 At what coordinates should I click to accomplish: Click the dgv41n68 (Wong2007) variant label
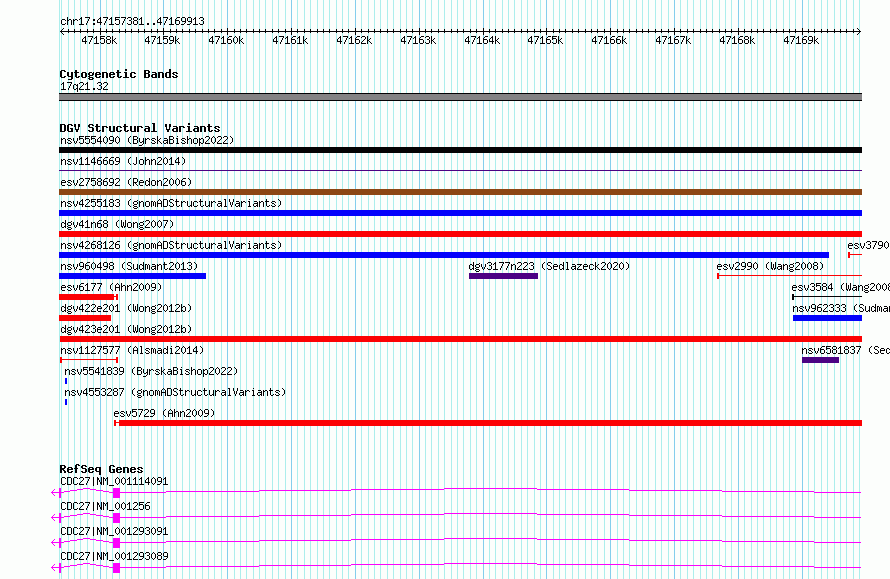(117, 224)
